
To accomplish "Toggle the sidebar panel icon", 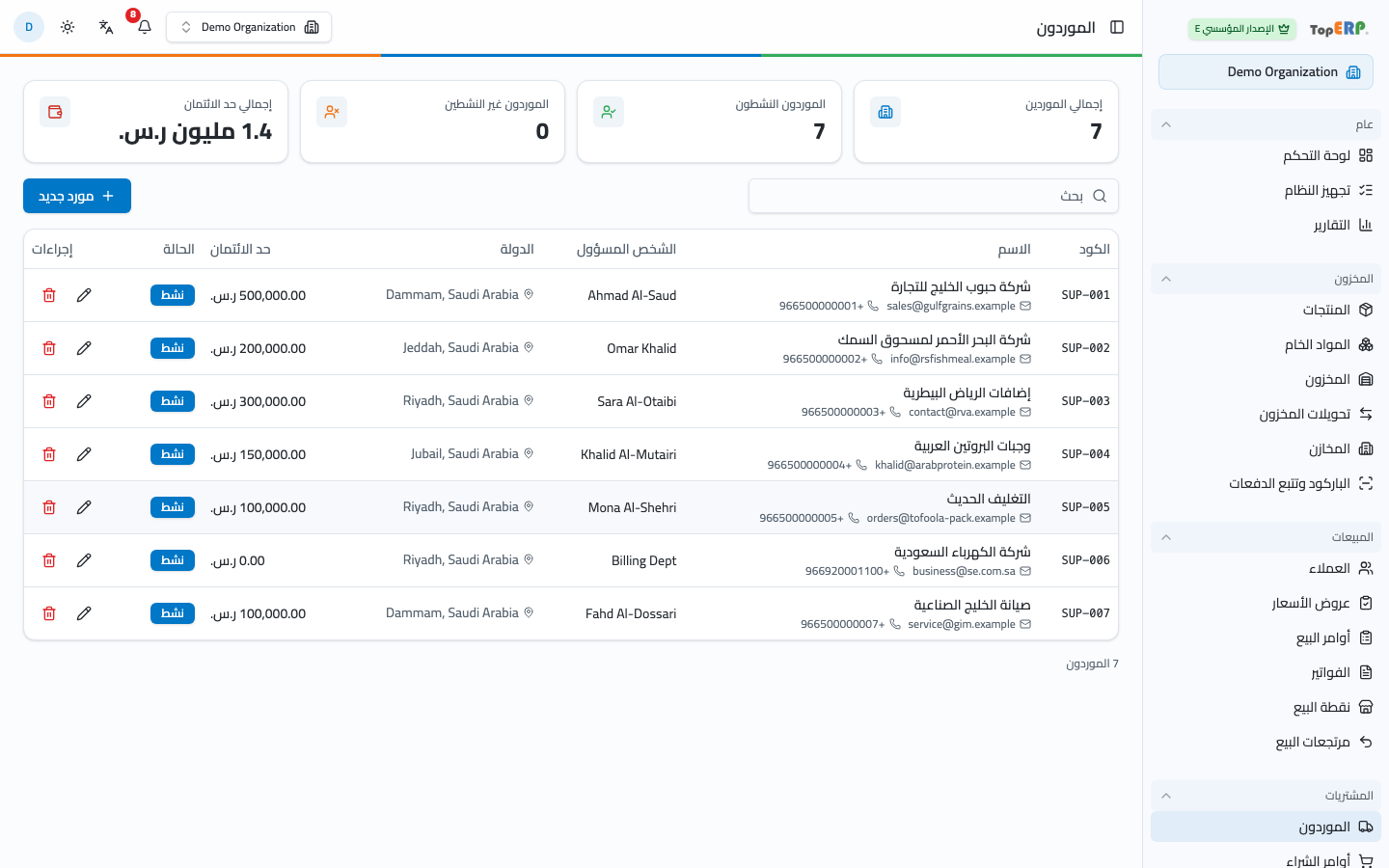I will (1117, 27).
